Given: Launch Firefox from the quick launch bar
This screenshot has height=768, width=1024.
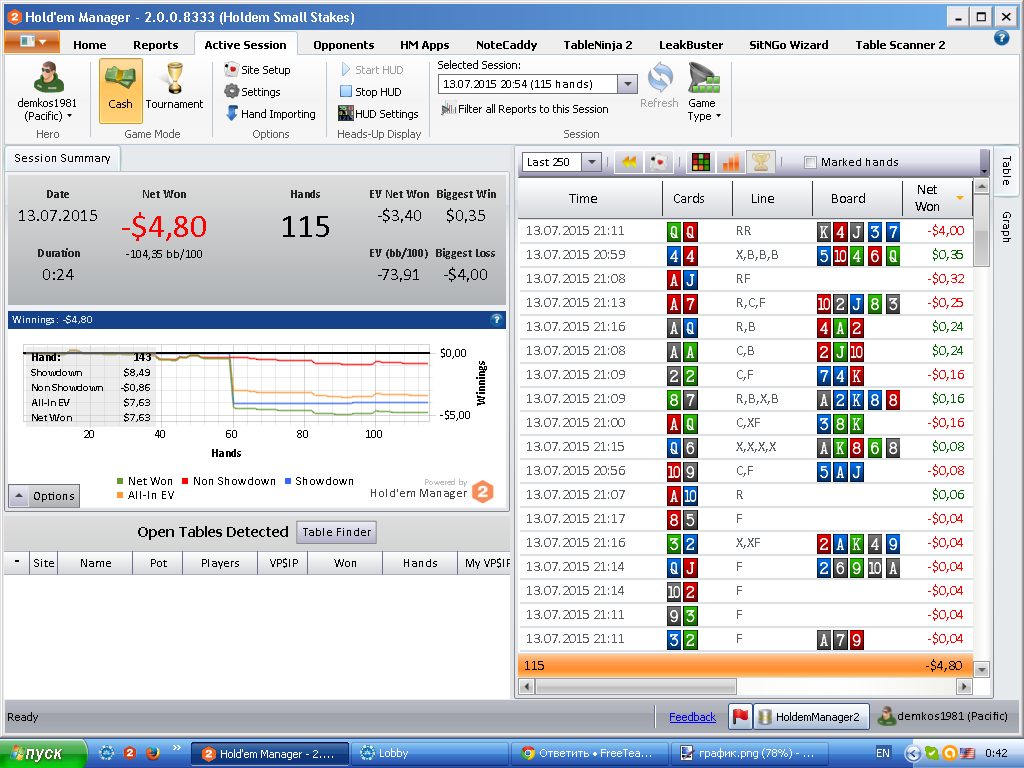Looking at the screenshot, I should 153,753.
